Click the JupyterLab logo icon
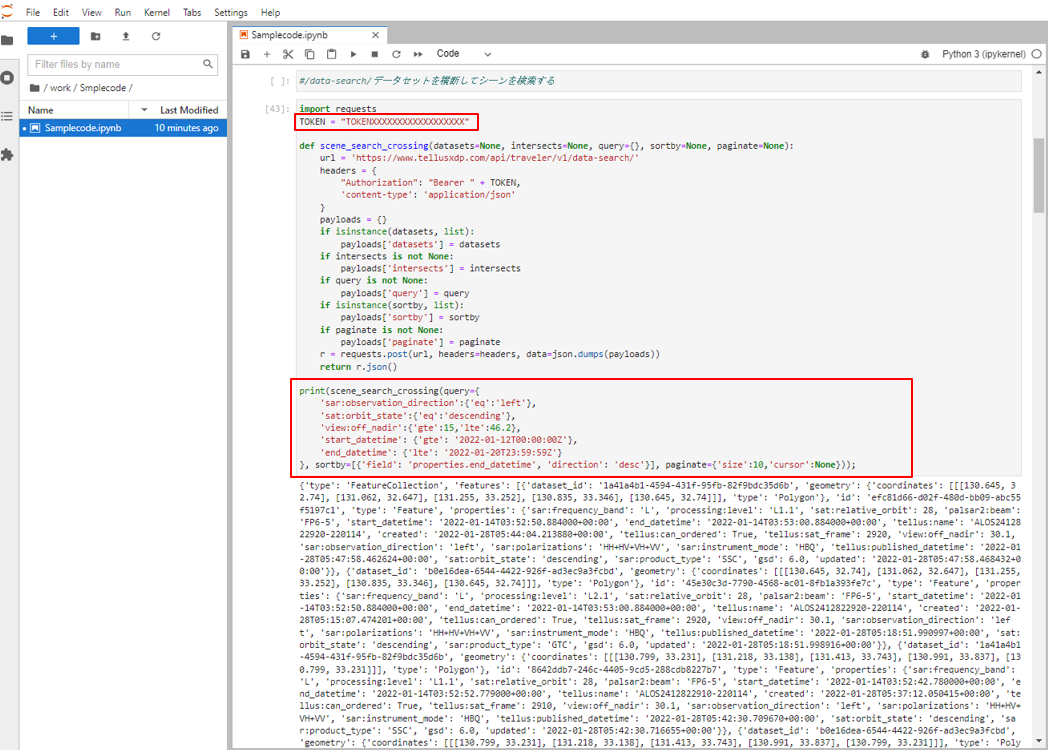The image size is (1048, 750). [7, 11]
